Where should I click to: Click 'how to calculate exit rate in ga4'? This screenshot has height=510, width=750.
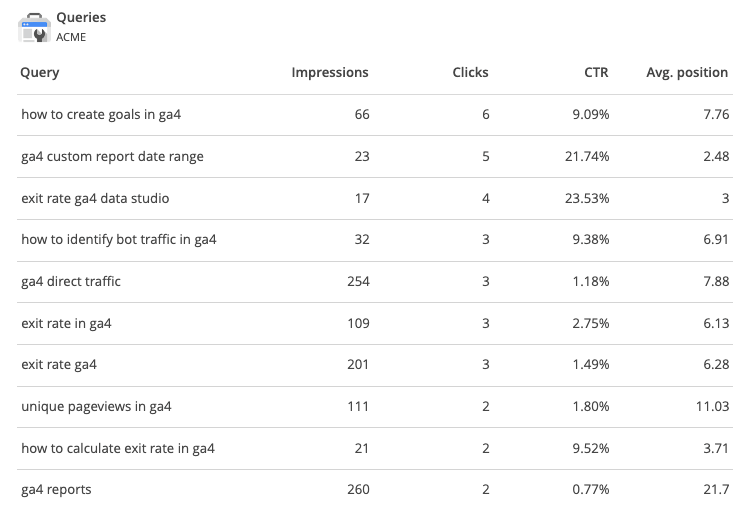pos(118,449)
